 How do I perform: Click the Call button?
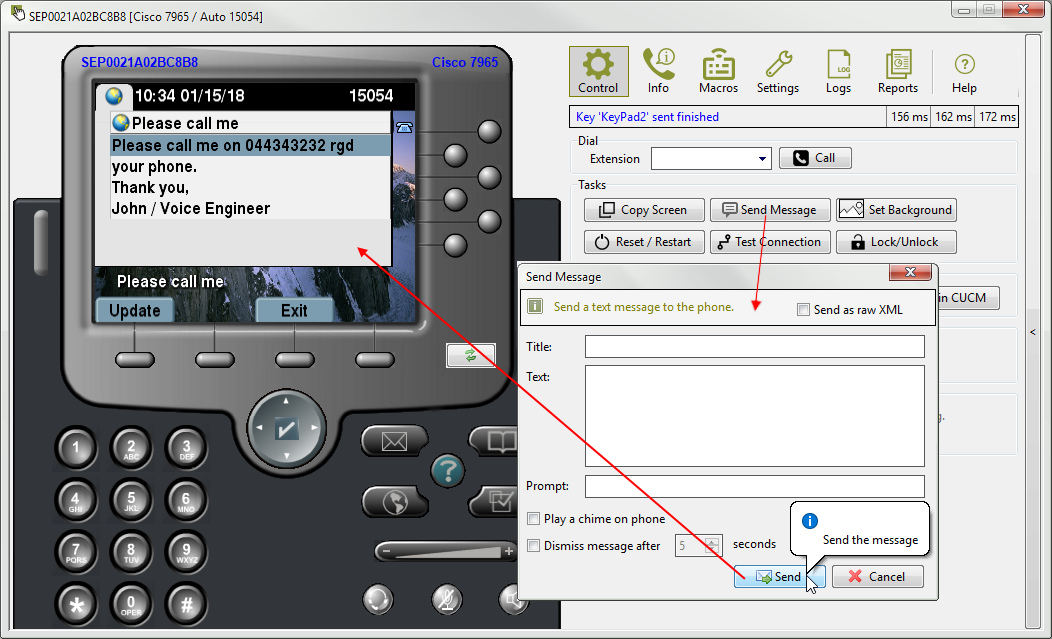pyautogui.click(x=815, y=158)
